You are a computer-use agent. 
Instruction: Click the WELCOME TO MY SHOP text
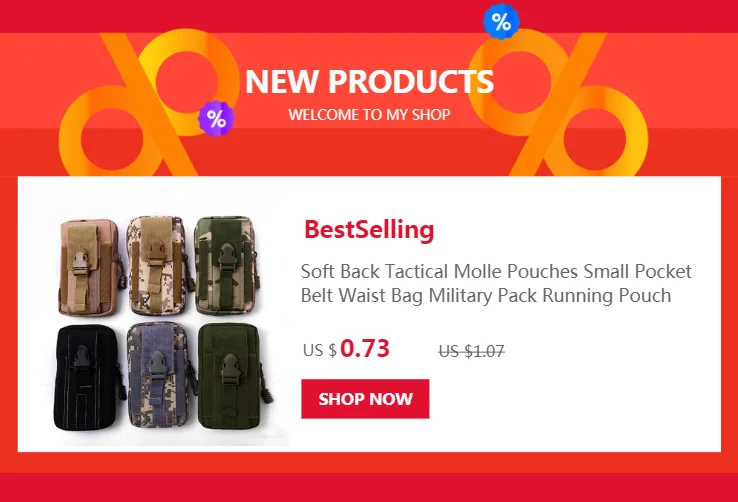[x=369, y=114]
